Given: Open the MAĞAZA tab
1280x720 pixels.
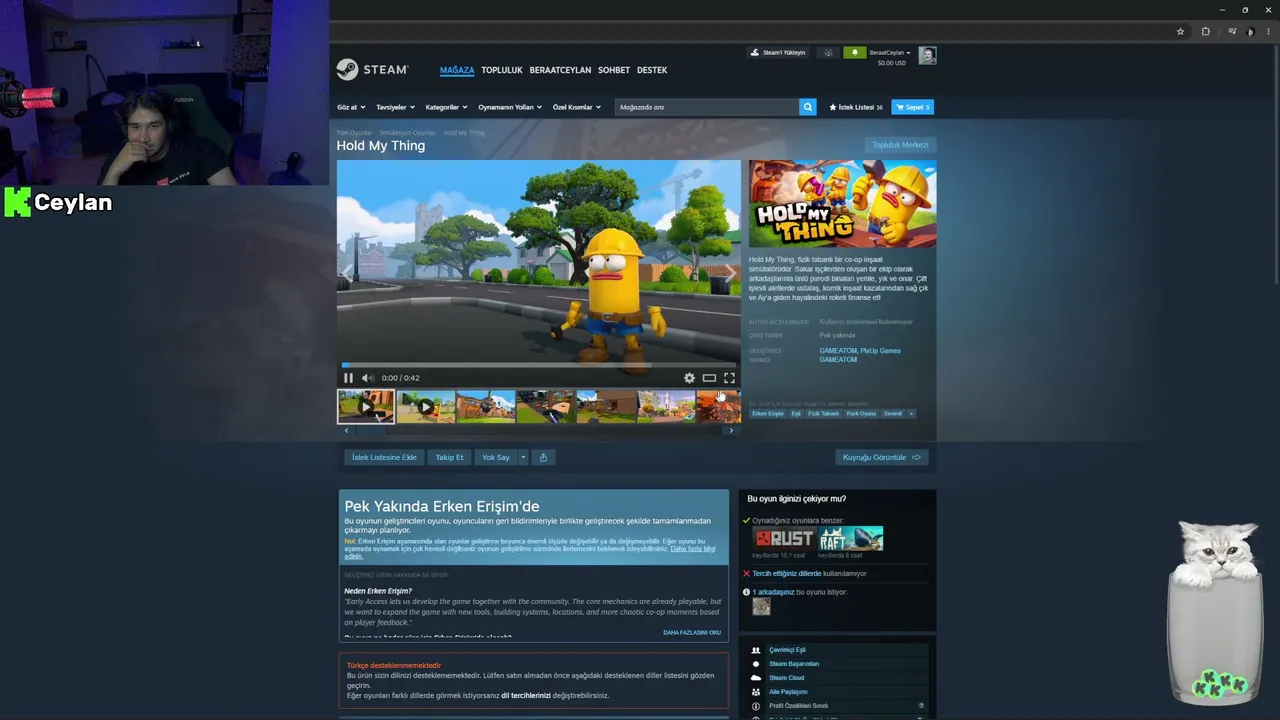Looking at the screenshot, I should pyautogui.click(x=457, y=70).
